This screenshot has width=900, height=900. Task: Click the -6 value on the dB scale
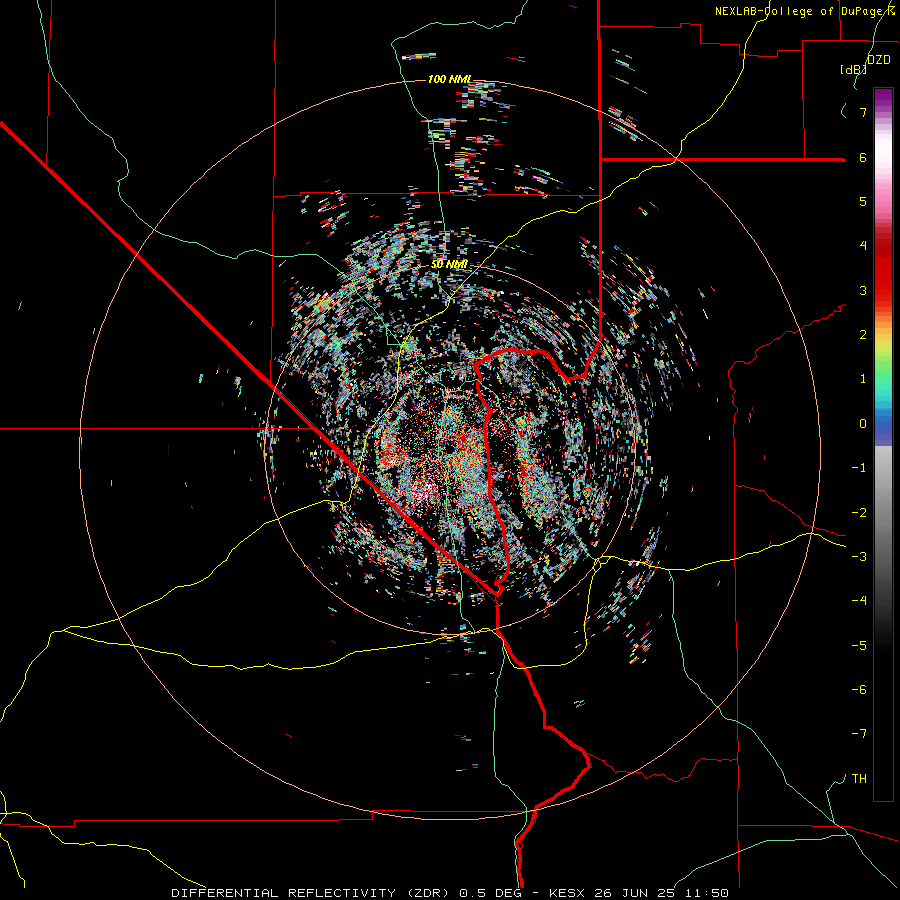[859, 690]
